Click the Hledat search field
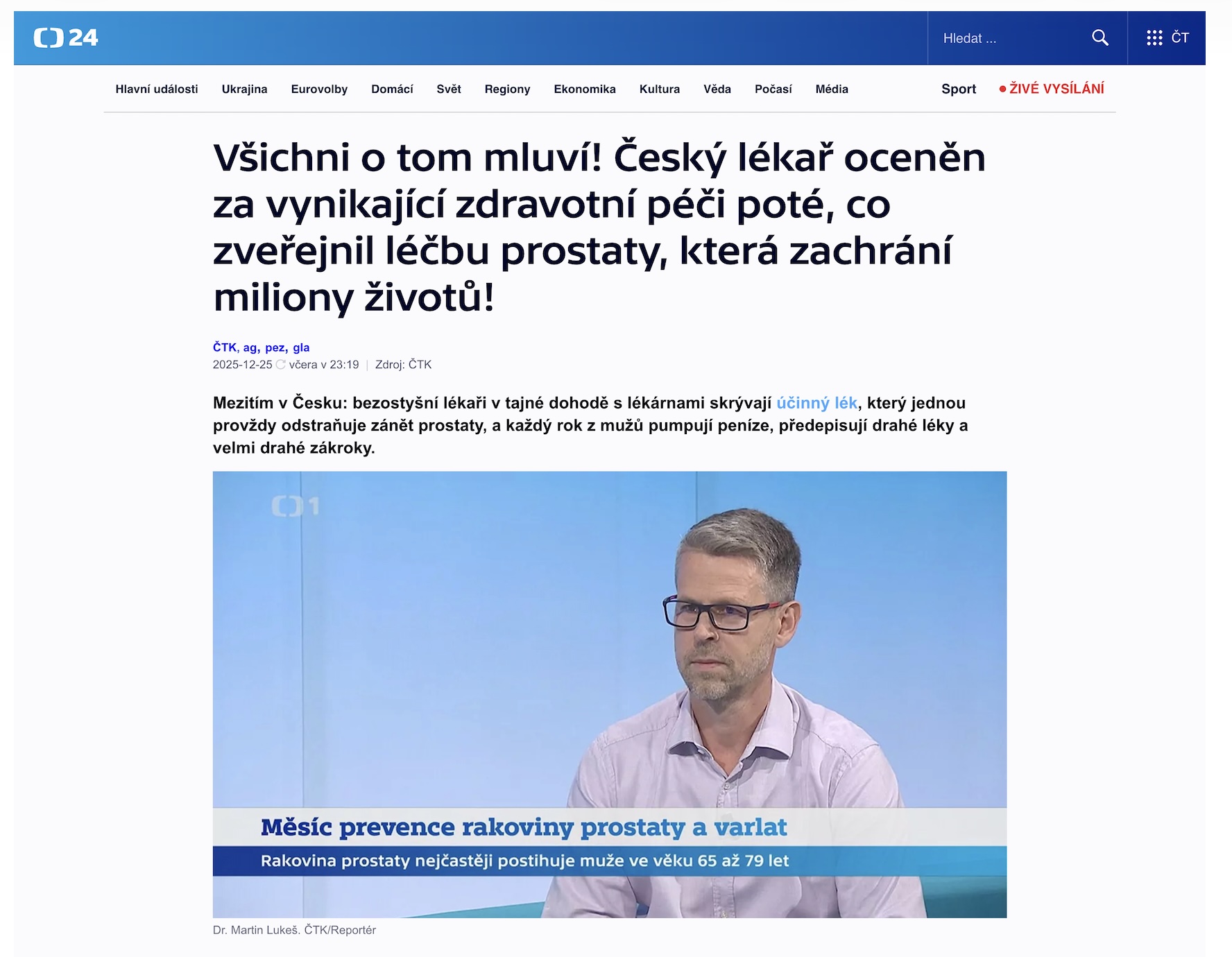The width and height of the screenshot is (1232, 957). click(1009, 38)
